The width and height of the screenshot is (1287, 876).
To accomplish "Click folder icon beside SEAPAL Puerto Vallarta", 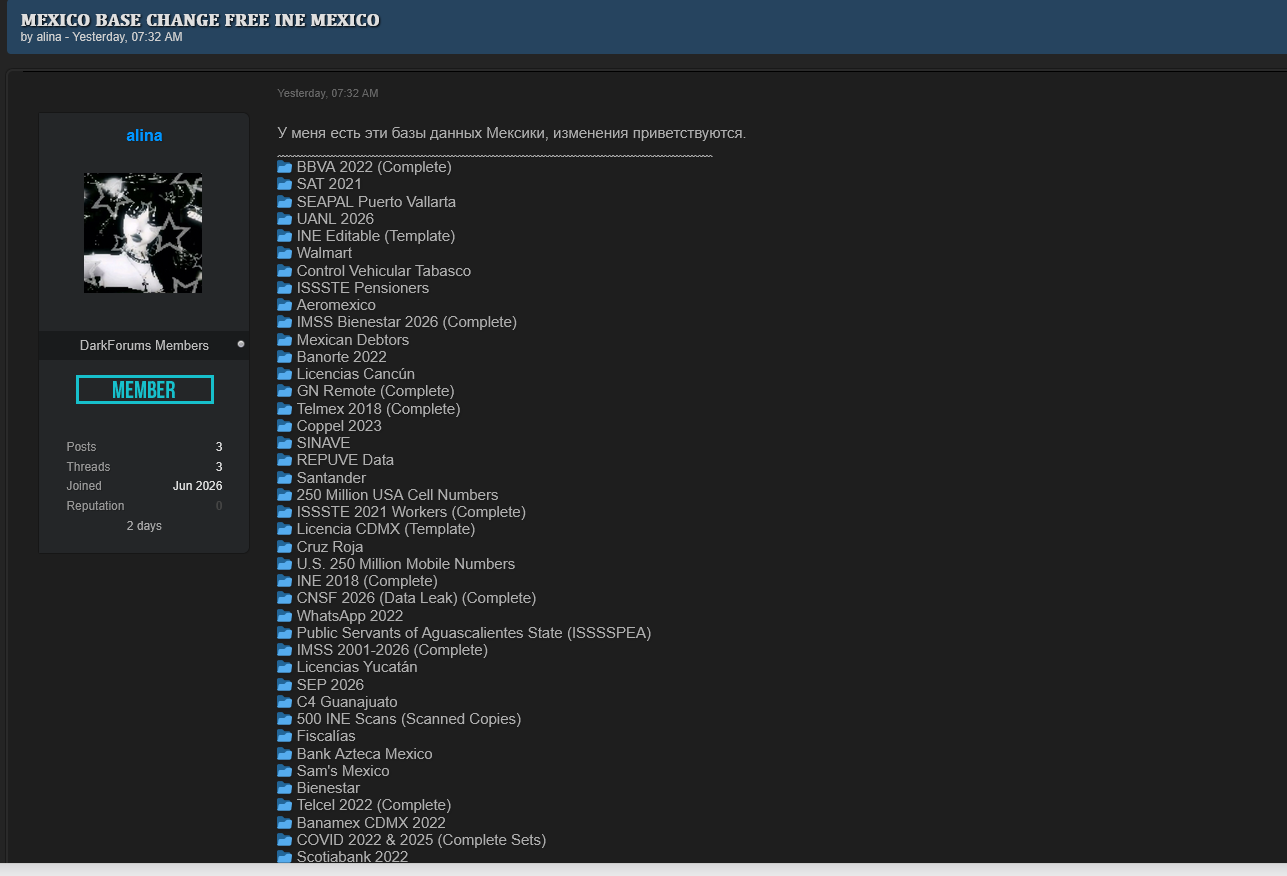I will pyautogui.click(x=285, y=201).
